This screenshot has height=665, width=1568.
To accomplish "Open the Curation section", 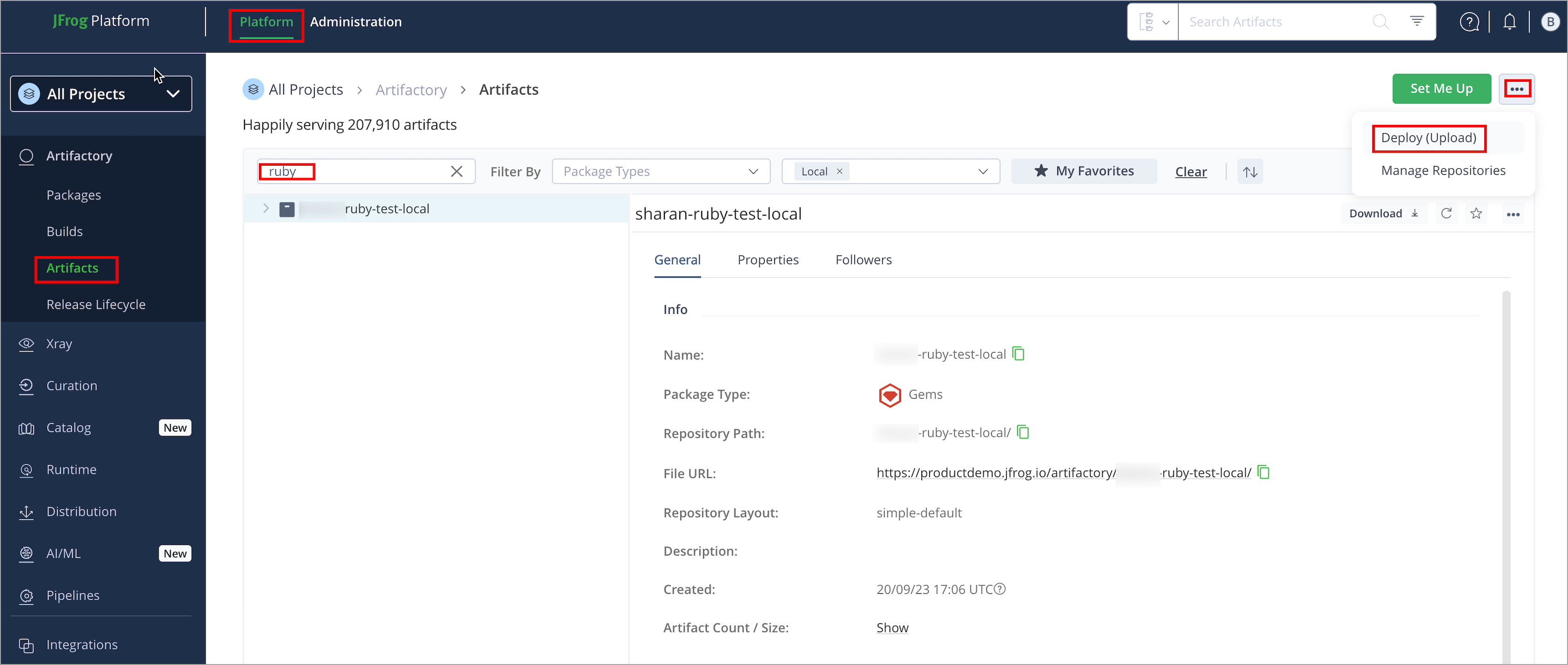I will (x=71, y=385).
